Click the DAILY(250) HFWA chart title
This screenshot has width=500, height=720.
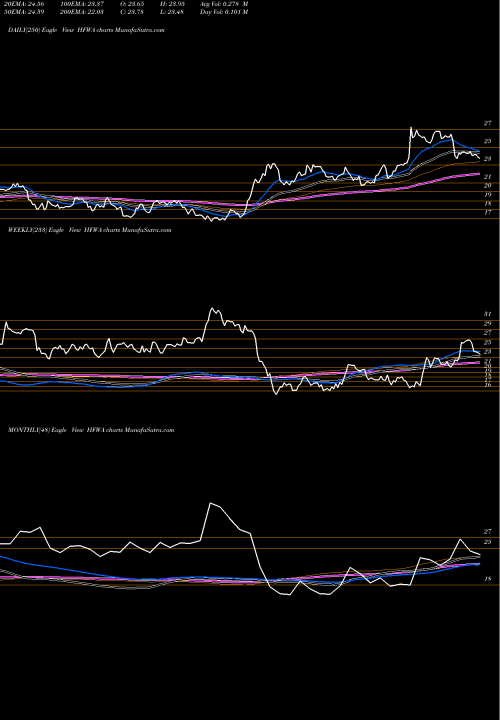(86, 30)
